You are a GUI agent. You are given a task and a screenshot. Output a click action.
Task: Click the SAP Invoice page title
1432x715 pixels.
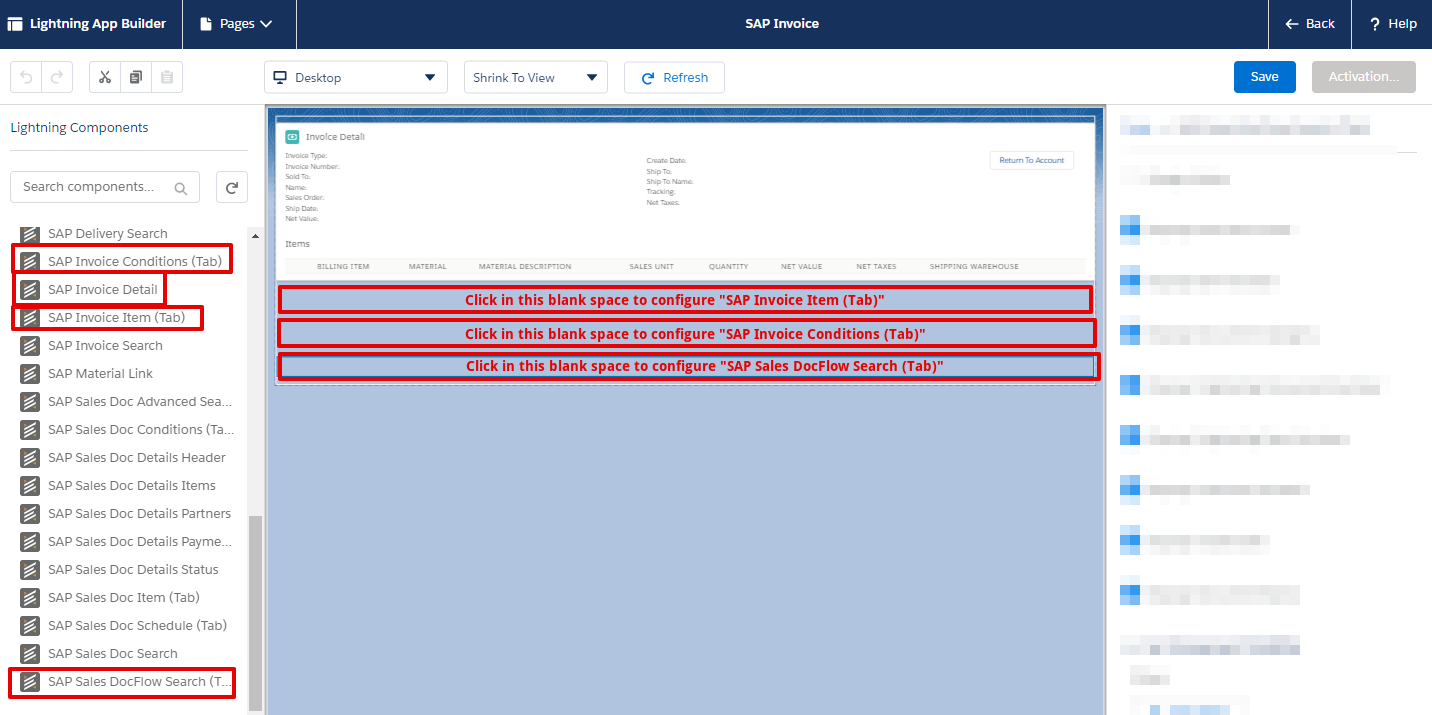pyautogui.click(x=782, y=24)
